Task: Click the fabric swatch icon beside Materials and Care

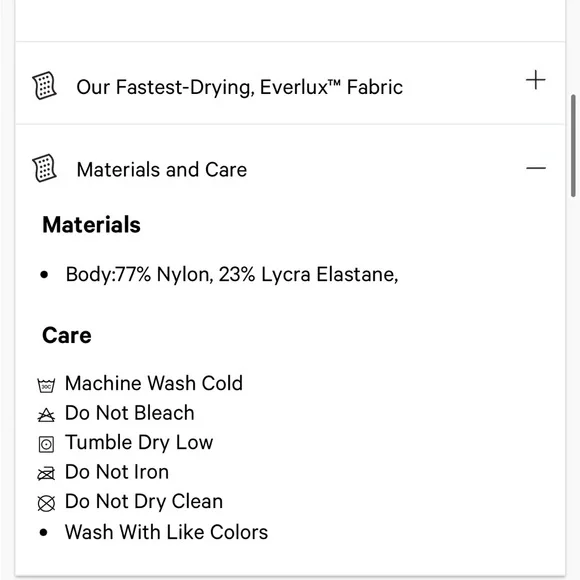Action: pos(44,168)
